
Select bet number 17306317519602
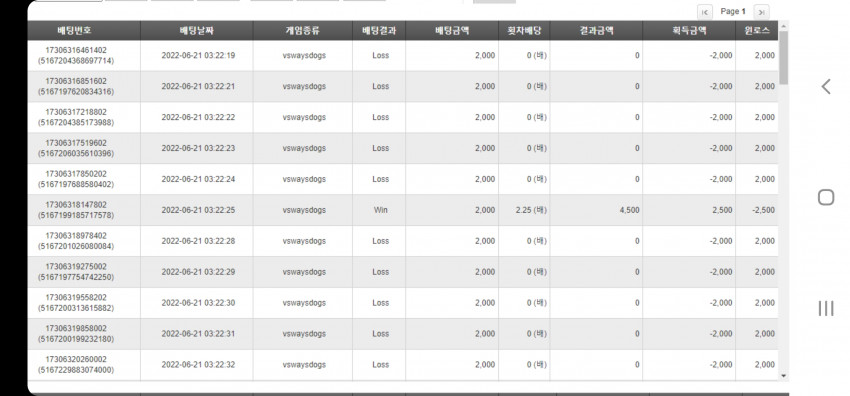pyautogui.click(x=76, y=142)
